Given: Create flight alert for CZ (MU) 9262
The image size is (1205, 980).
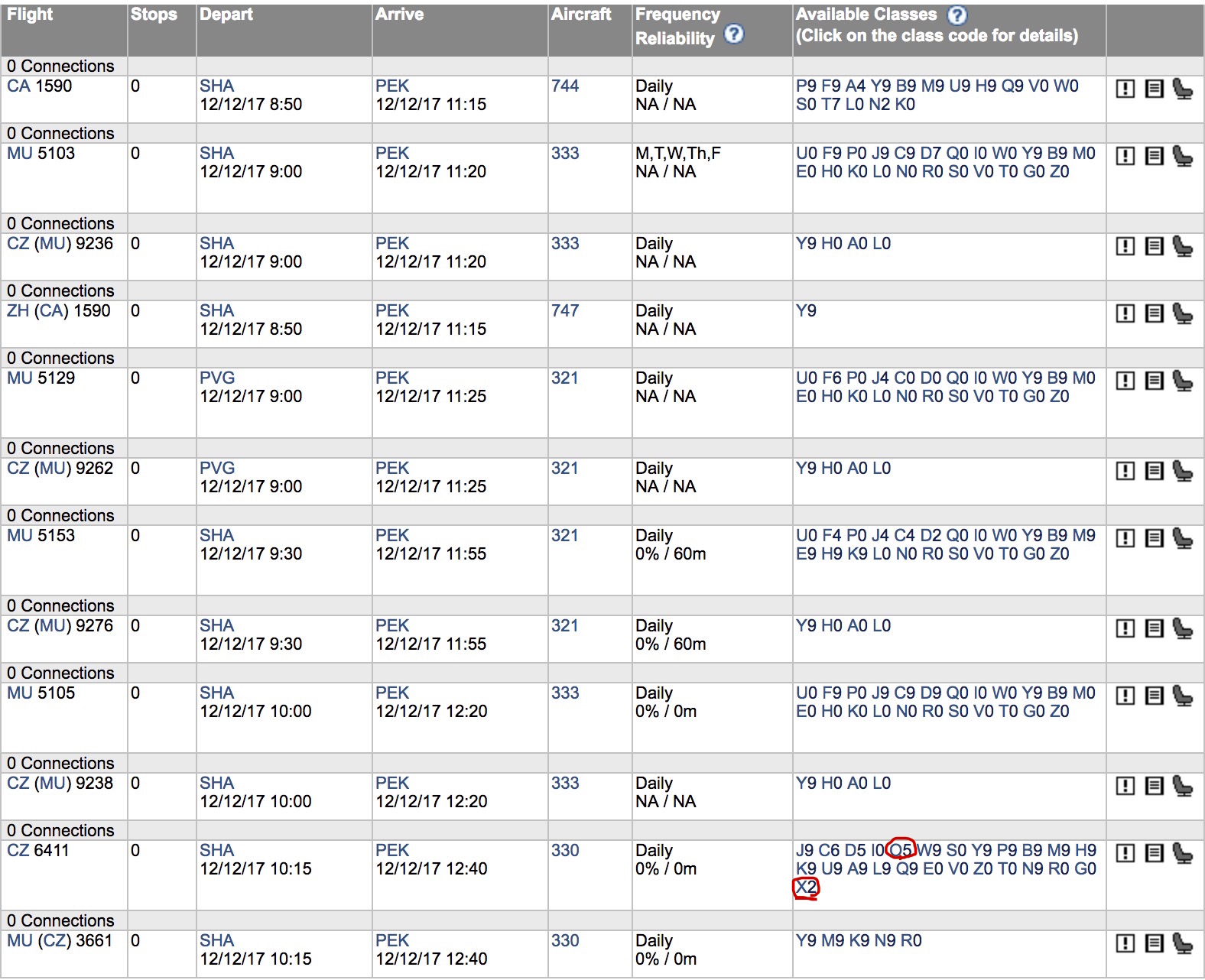Looking at the screenshot, I should [1125, 471].
